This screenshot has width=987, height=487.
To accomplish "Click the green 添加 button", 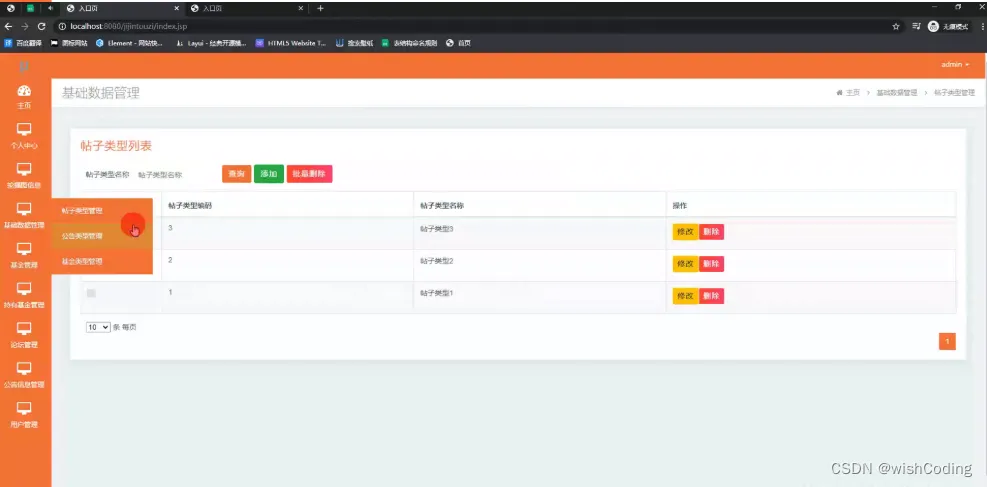I will [x=269, y=174].
